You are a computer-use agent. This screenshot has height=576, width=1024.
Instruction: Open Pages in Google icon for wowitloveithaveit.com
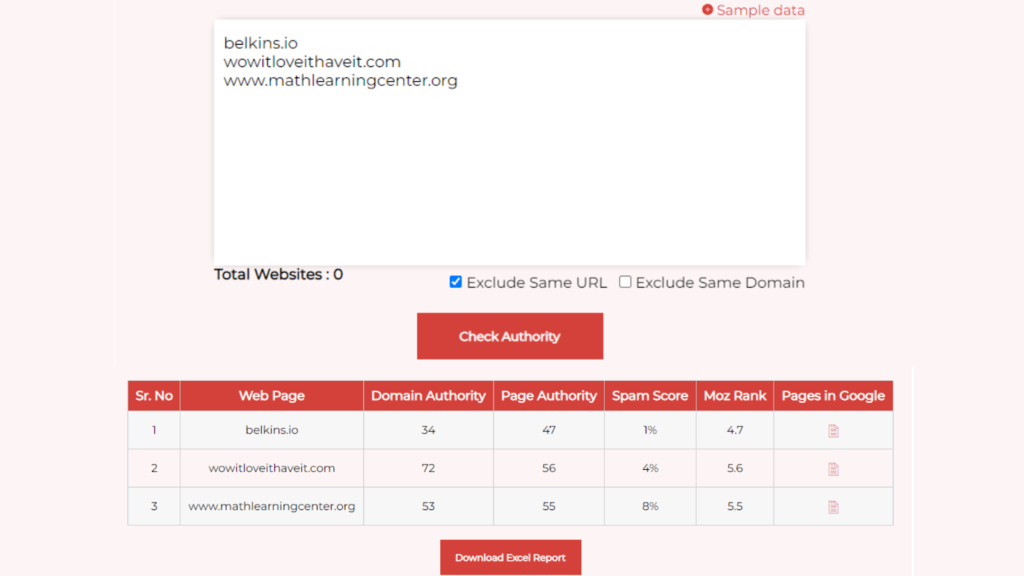click(833, 469)
